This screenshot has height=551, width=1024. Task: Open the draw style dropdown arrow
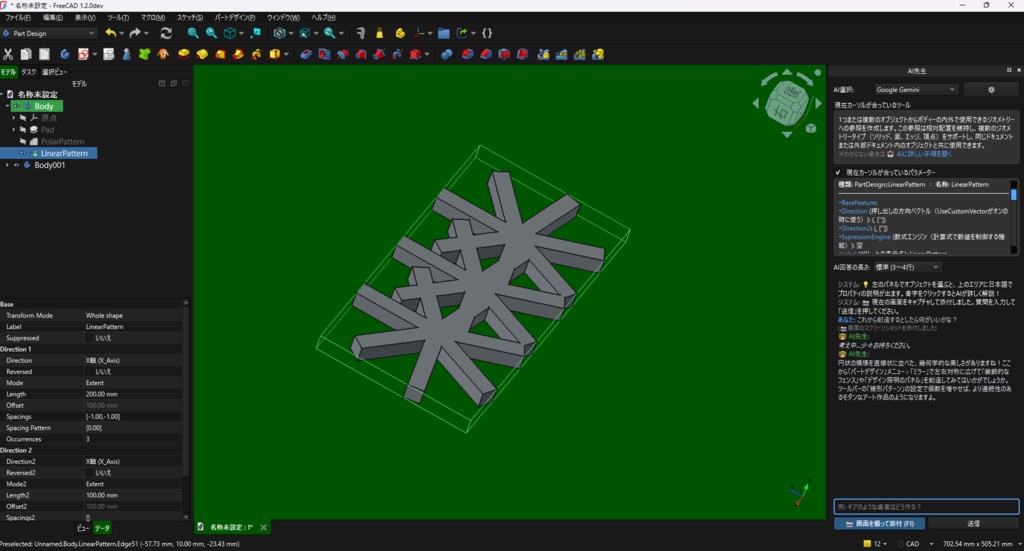291,33
